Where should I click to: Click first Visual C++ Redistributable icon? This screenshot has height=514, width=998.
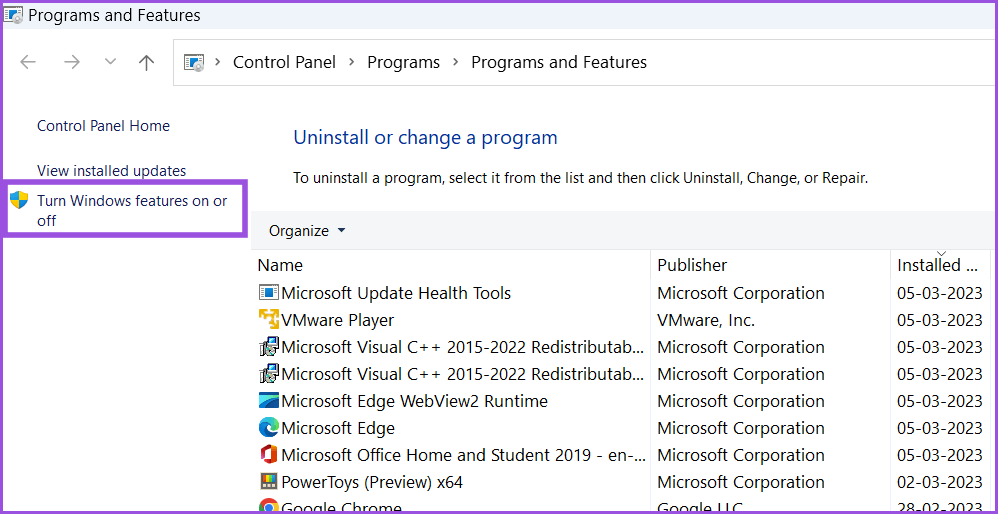tap(269, 347)
